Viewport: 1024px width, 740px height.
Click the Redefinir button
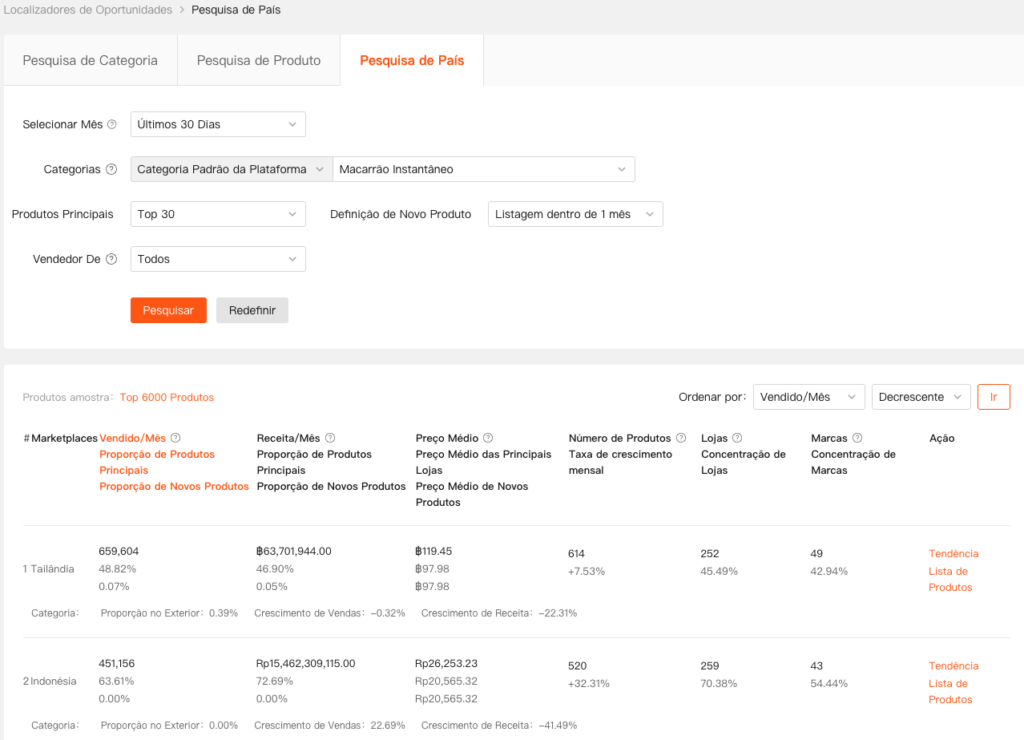(252, 310)
